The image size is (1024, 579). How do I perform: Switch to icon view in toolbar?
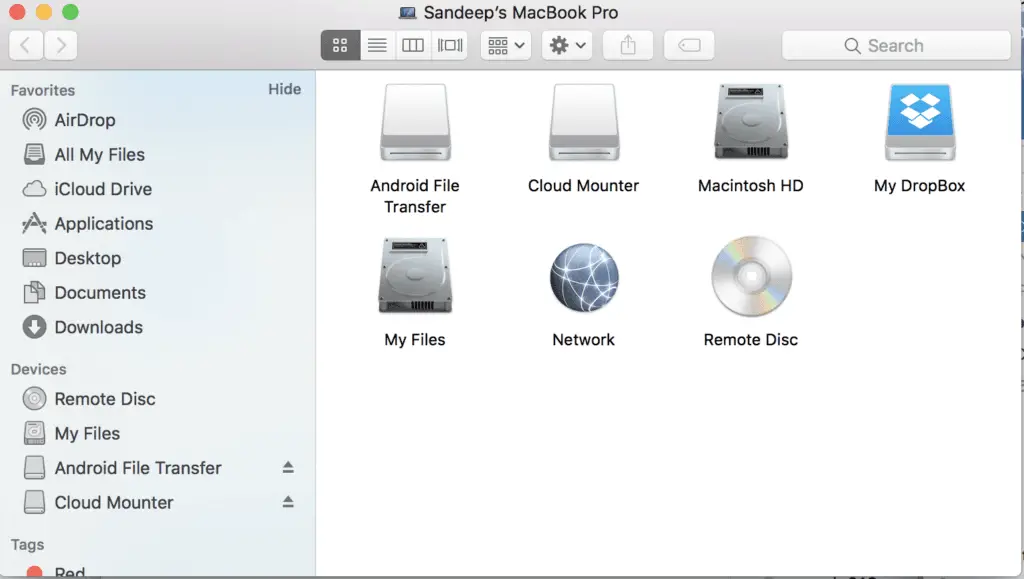[340, 45]
